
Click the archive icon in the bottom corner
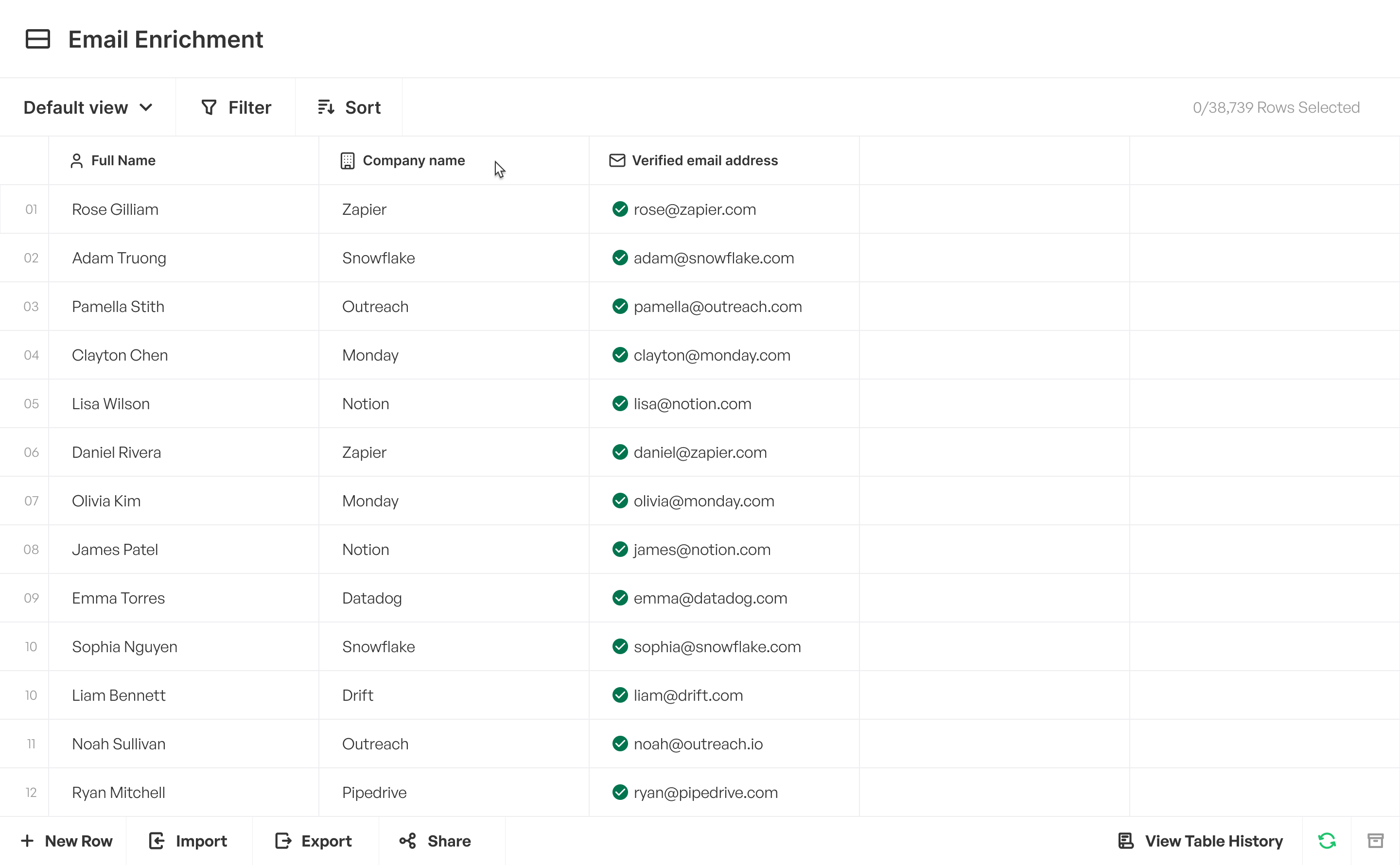coord(1375,840)
